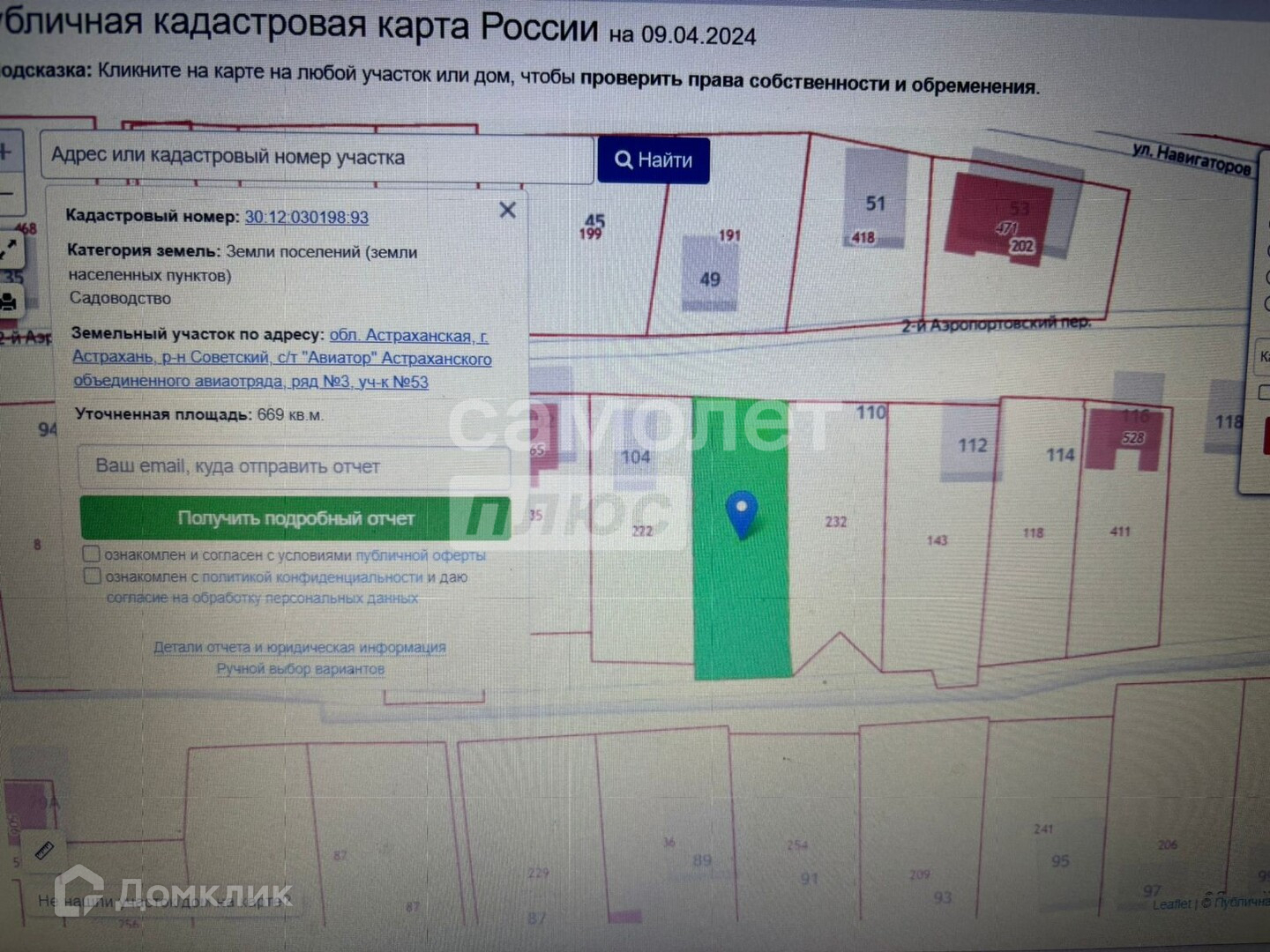Close the parcel information popup

pyautogui.click(x=507, y=210)
